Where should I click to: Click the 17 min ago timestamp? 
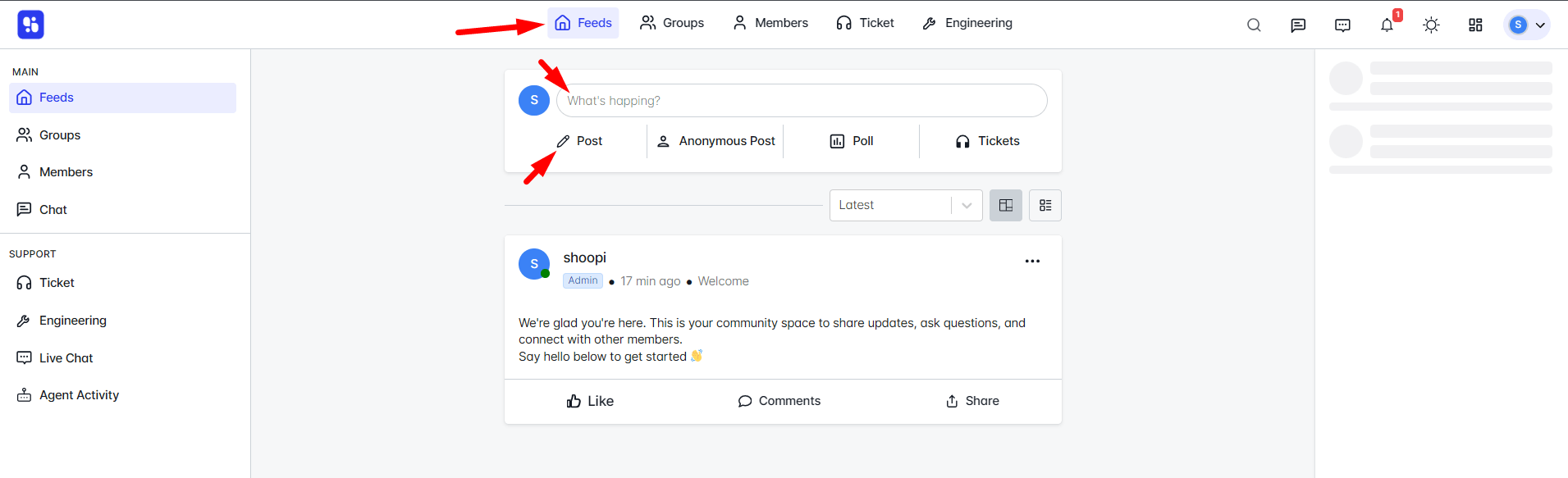(x=651, y=281)
